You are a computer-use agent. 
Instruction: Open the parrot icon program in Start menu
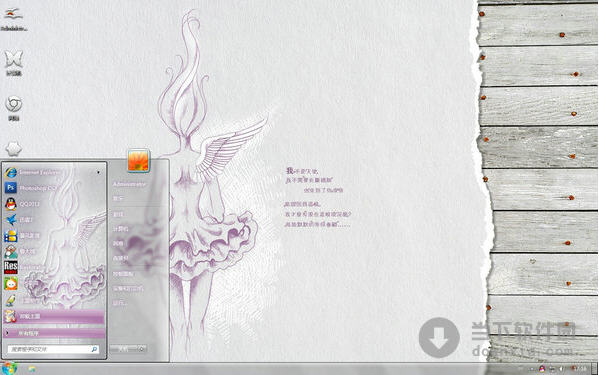(x=53, y=300)
